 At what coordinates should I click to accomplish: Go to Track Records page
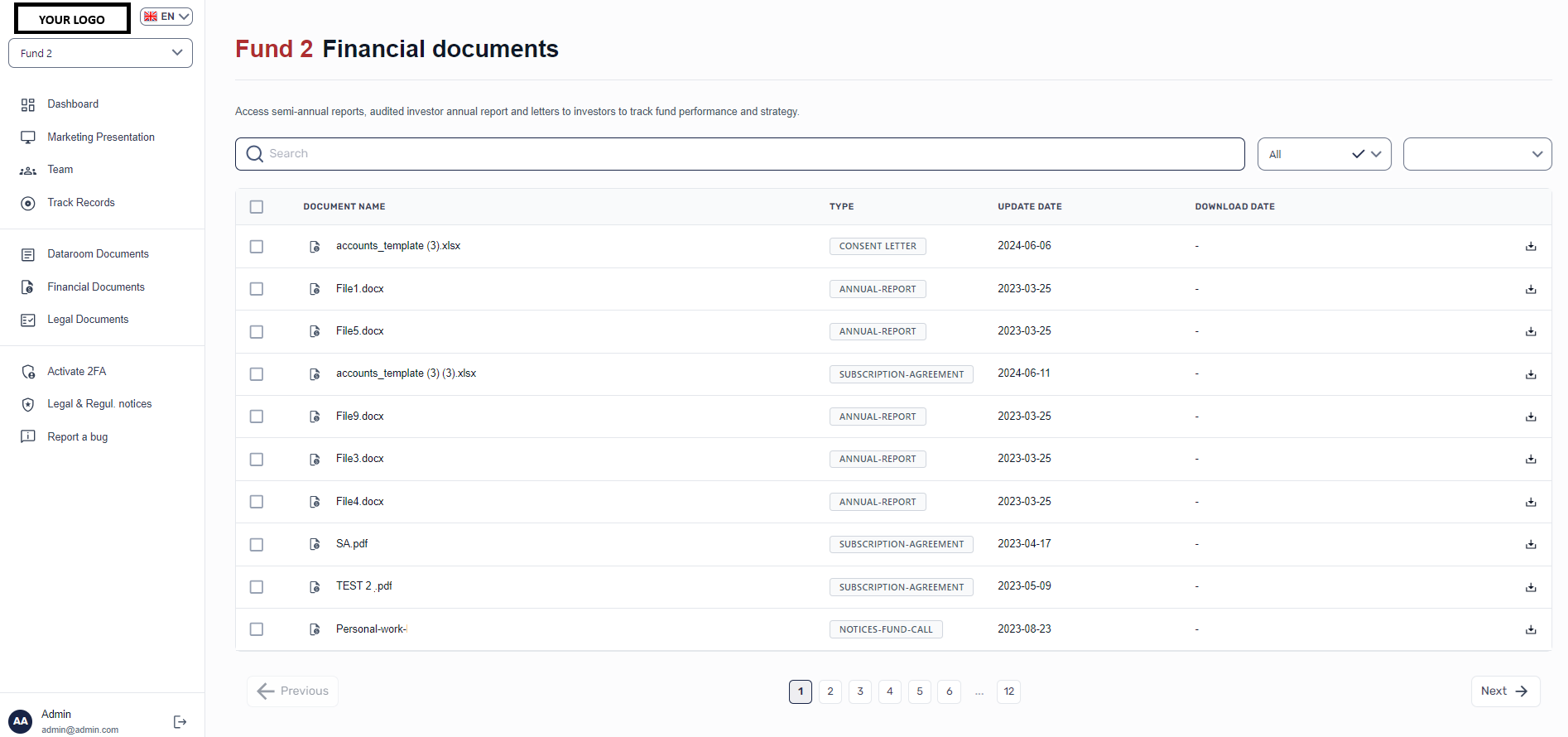pos(81,203)
